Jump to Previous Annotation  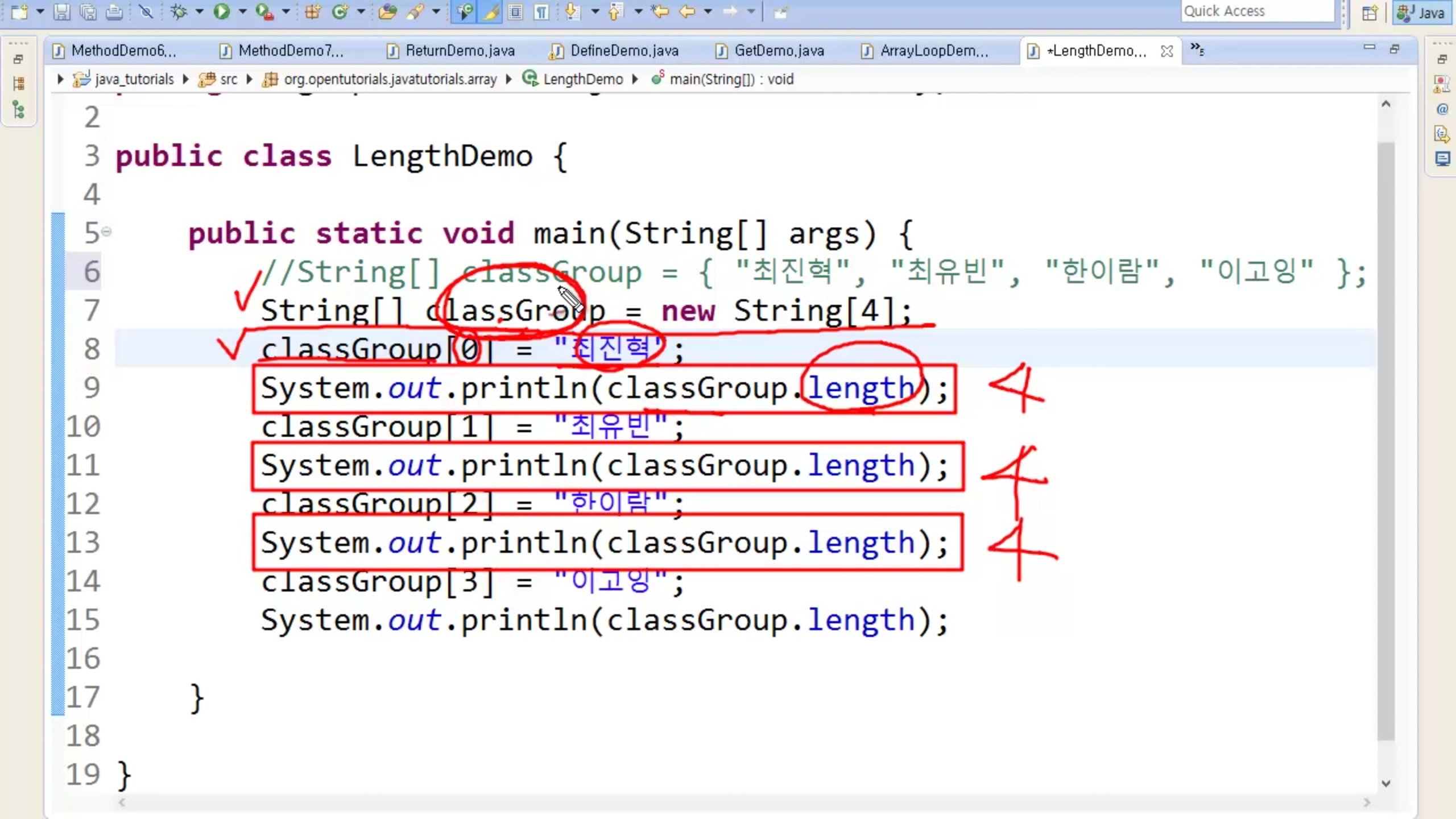click(x=615, y=11)
